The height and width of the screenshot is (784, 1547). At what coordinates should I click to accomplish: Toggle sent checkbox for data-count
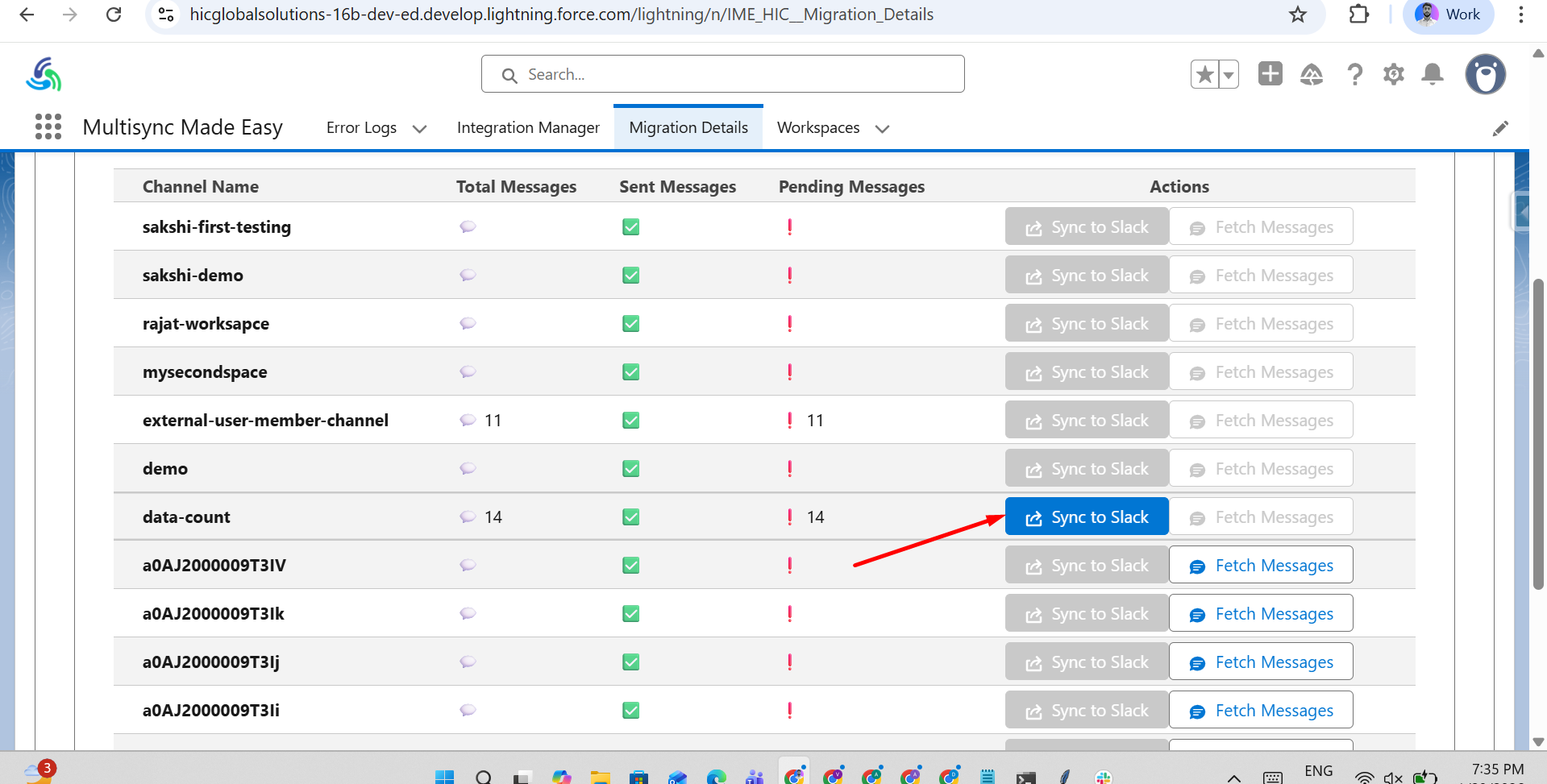(x=631, y=517)
